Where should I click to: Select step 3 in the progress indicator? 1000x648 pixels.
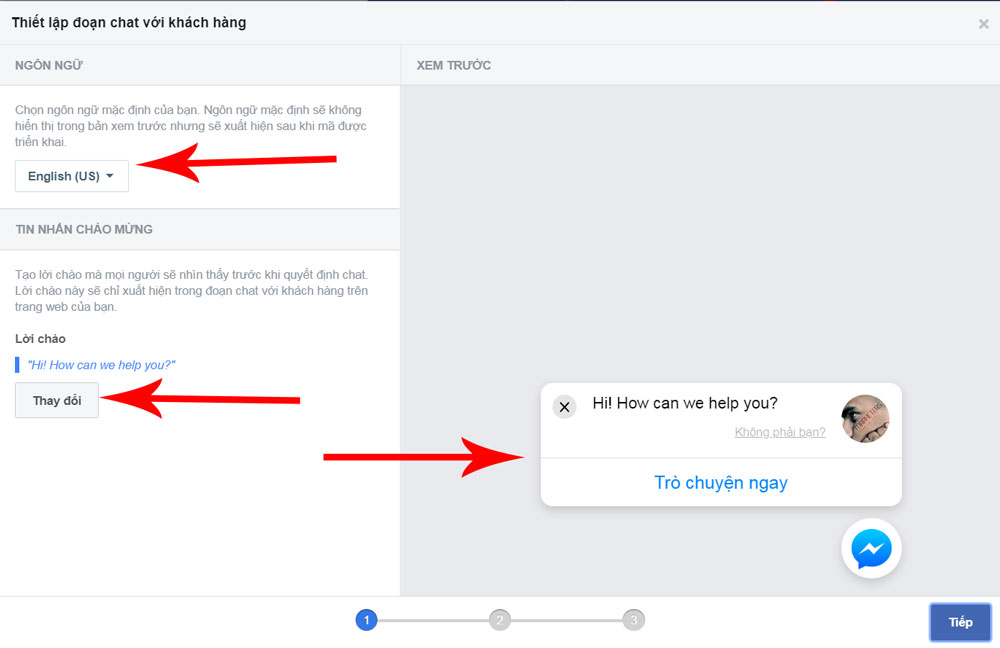633,619
